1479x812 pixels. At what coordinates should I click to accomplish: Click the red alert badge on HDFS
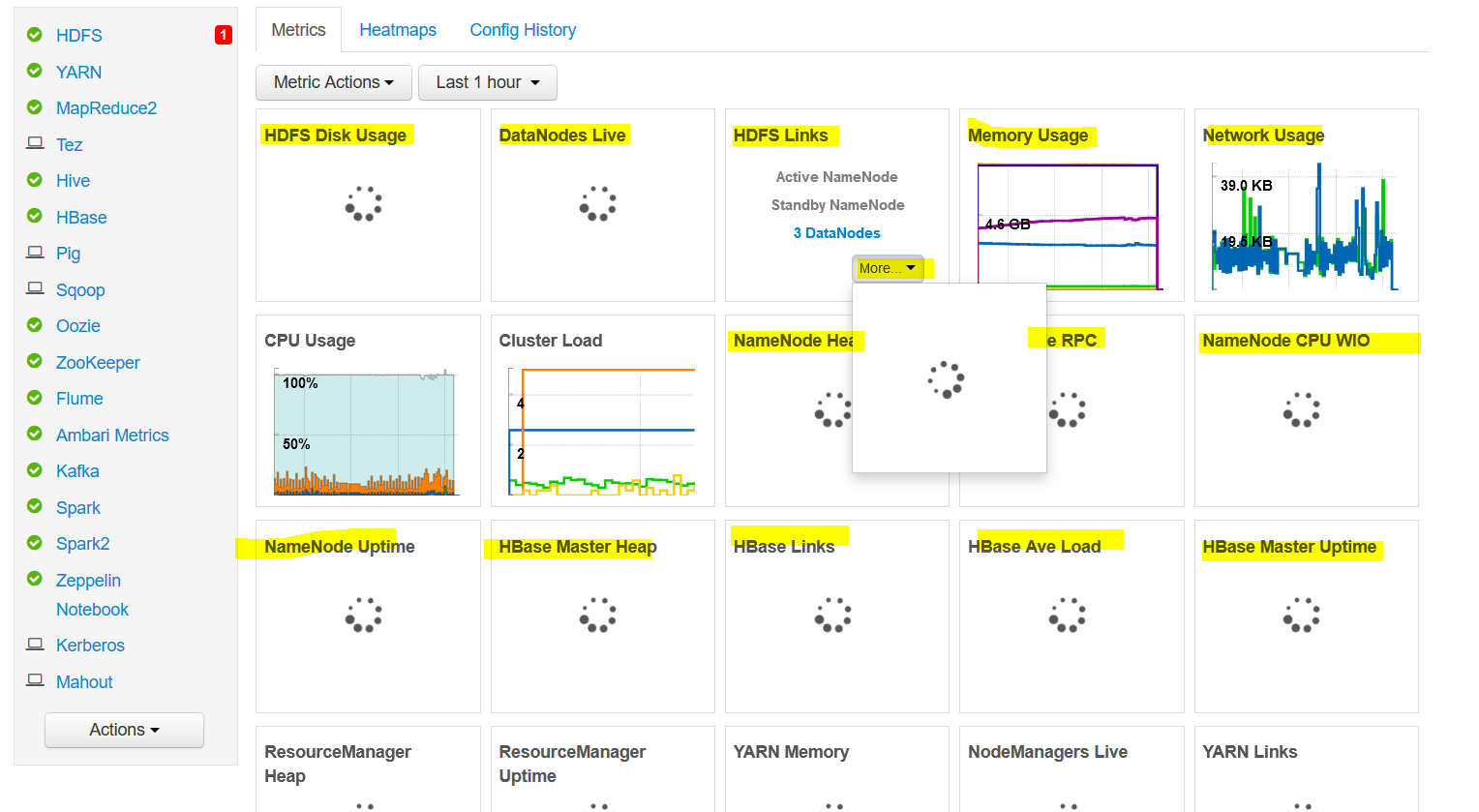[x=223, y=34]
